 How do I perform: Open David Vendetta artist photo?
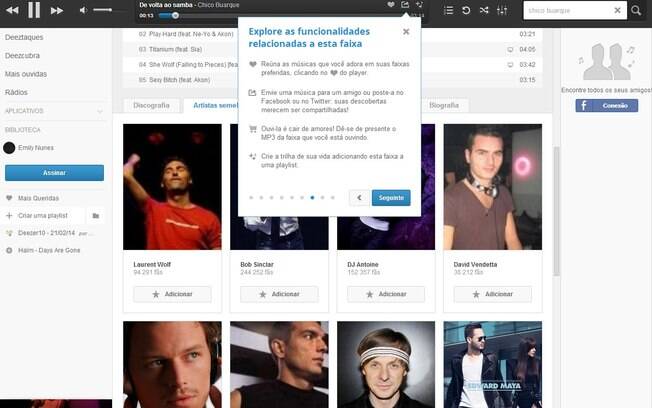pos(493,187)
